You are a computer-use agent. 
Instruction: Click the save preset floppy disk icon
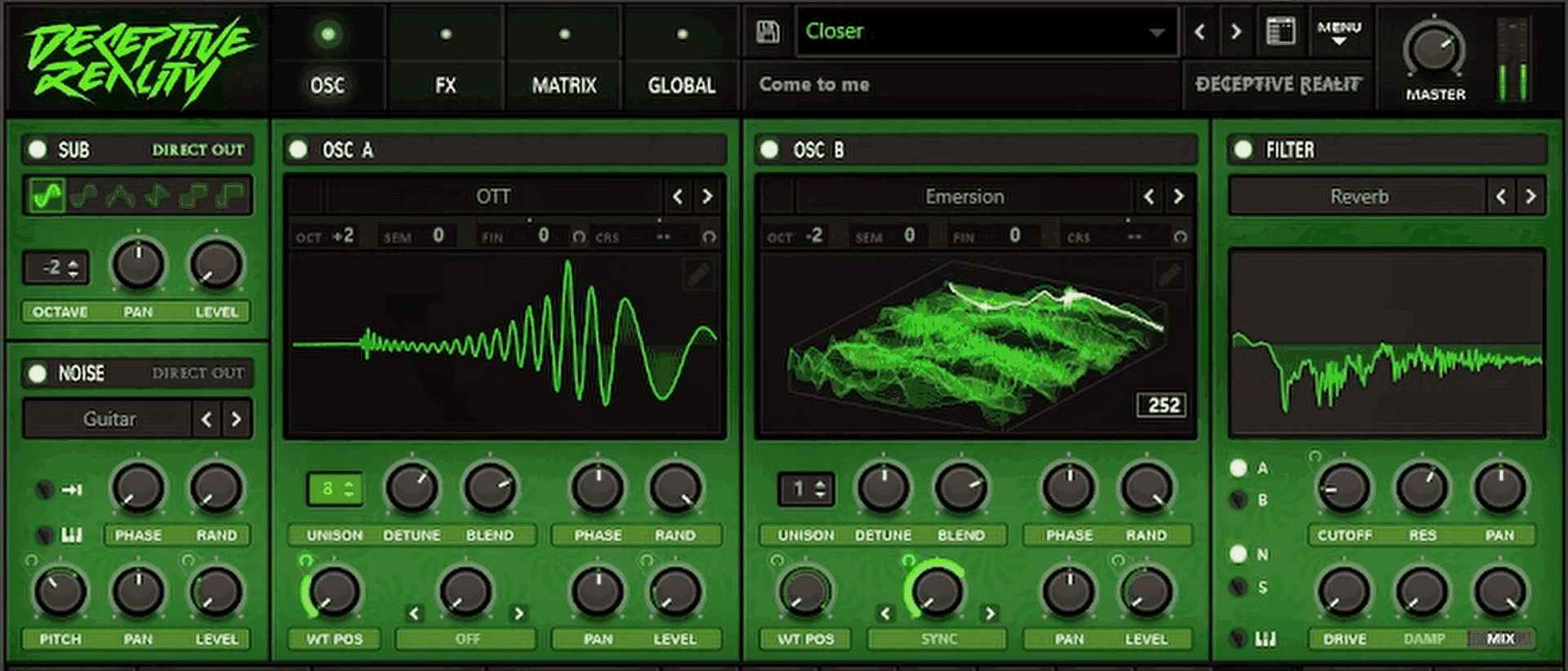[x=768, y=32]
